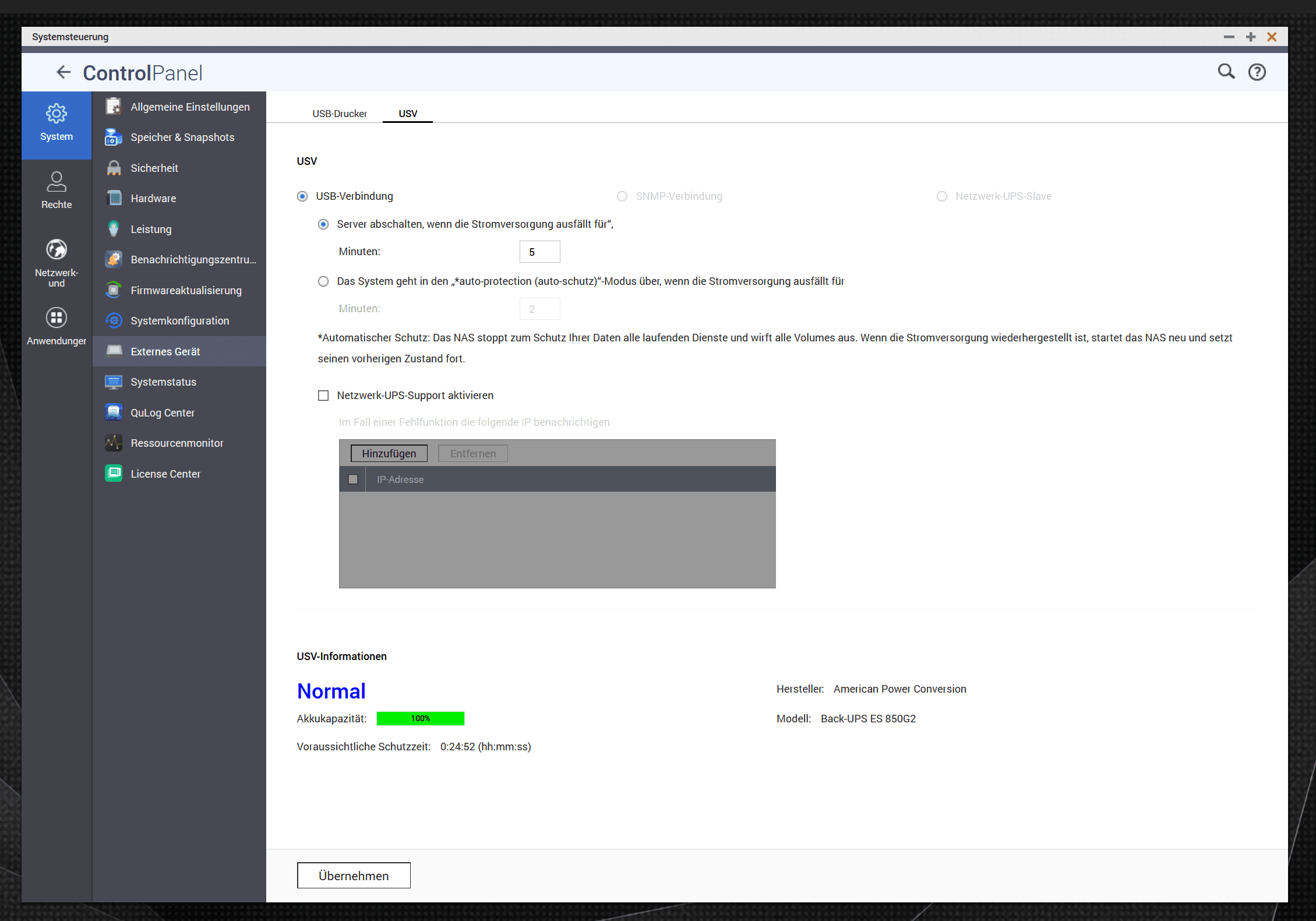This screenshot has width=1316, height=921.
Task: Click the Sicherheit lock icon
Action: [114, 168]
